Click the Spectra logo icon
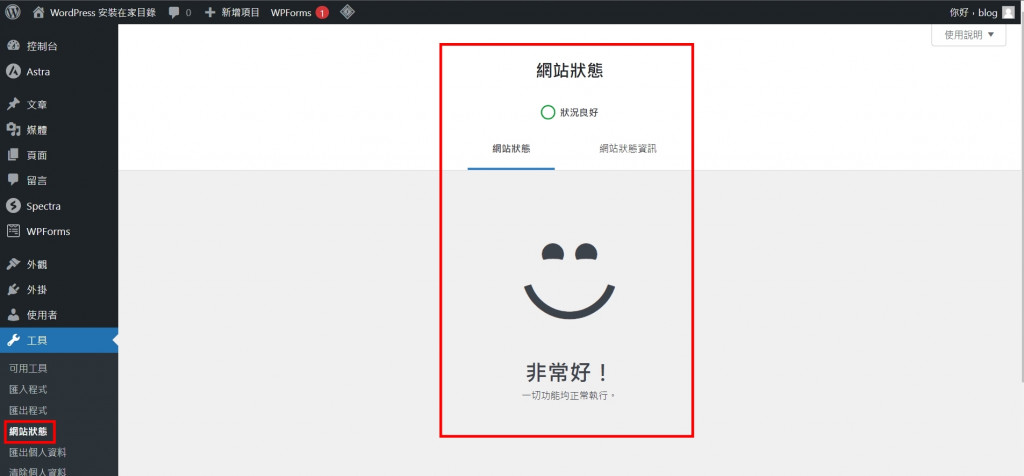Viewport: 1024px width, 476px height. pos(13,206)
